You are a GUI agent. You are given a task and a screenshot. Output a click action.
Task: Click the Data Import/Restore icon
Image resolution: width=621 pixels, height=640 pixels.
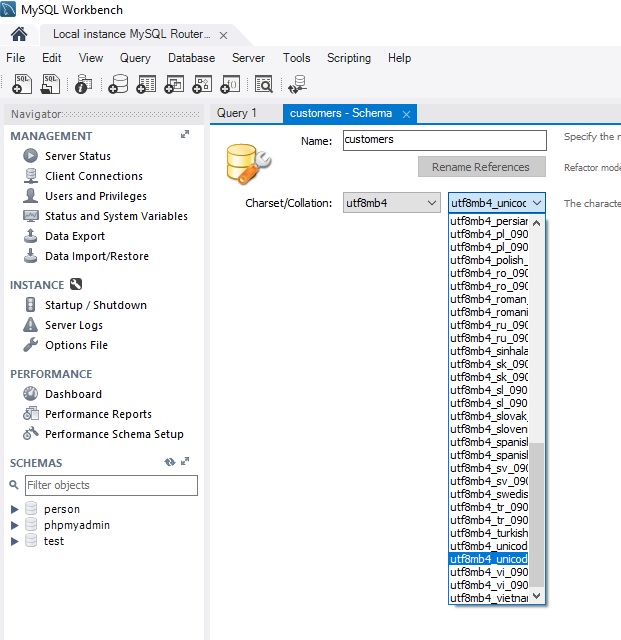click(x=30, y=256)
